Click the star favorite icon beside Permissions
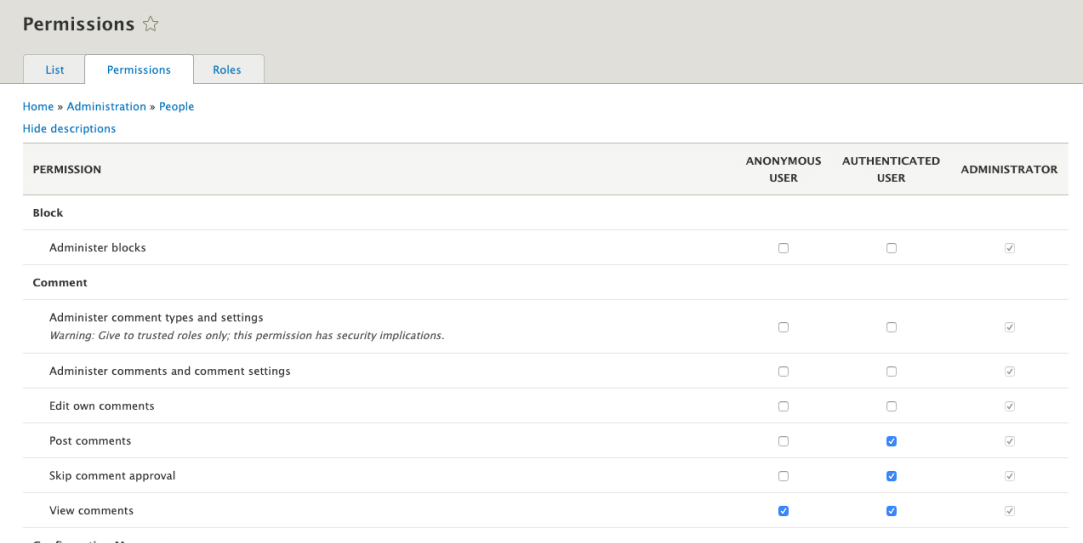This screenshot has width=1083, height=543. click(151, 25)
